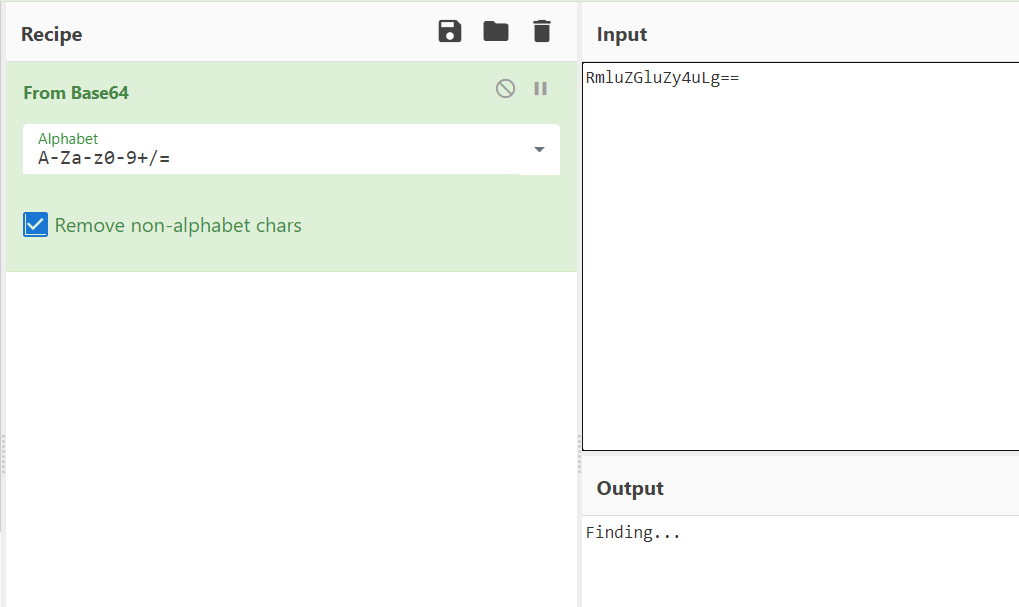Save the current recipe
Screen dimensions: 1019x607
pos(450,32)
